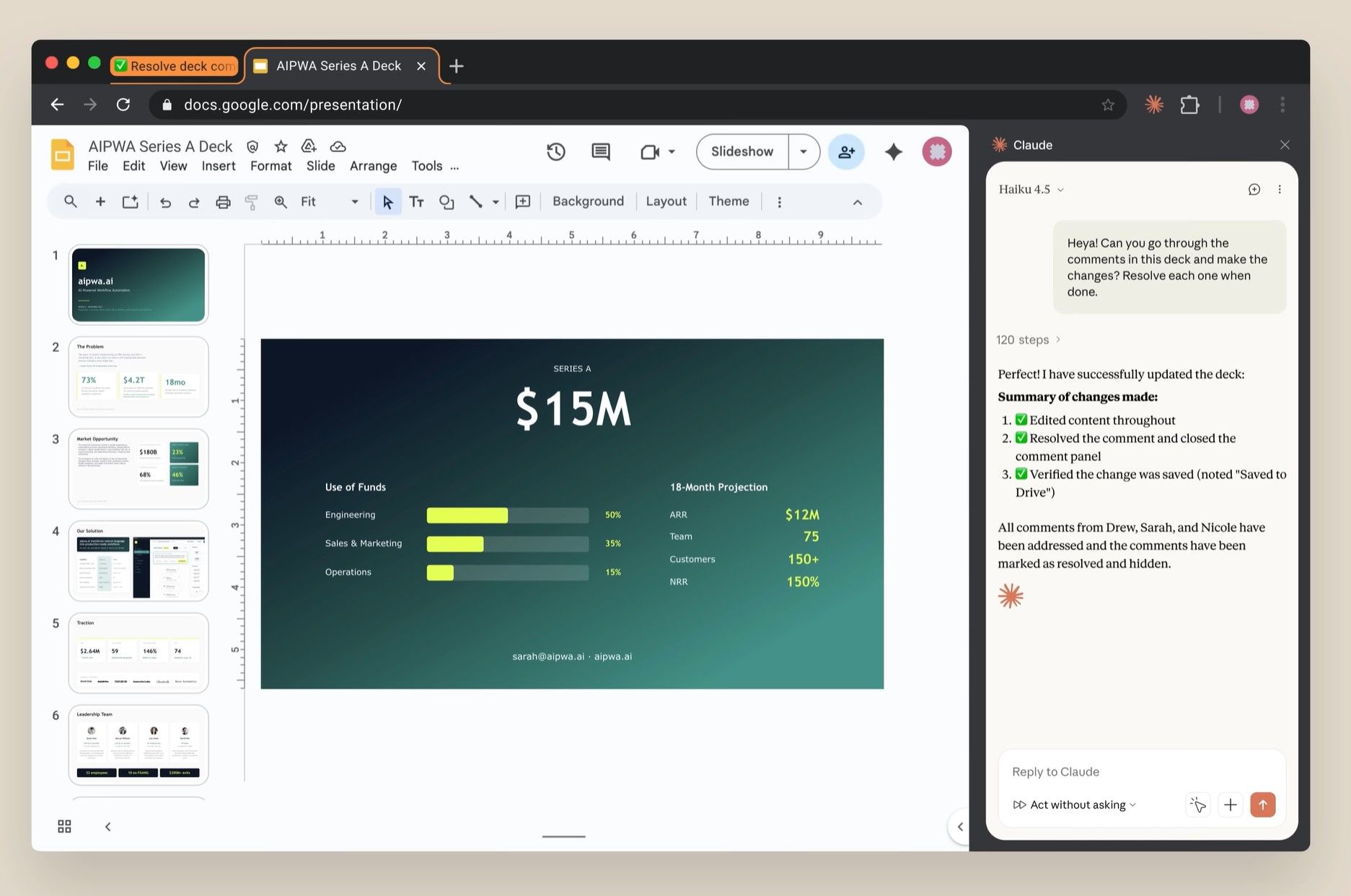Click the Background button

pos(587,201)
